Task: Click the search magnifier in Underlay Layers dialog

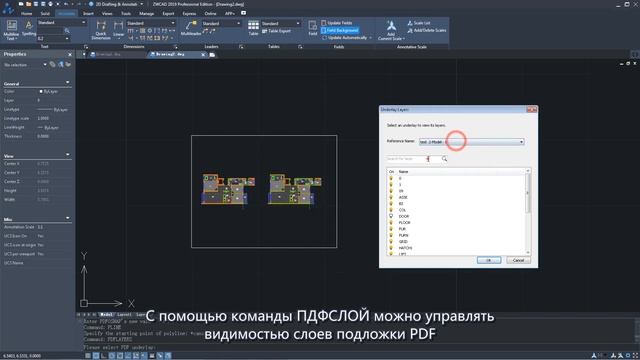Action: (444, 159)
